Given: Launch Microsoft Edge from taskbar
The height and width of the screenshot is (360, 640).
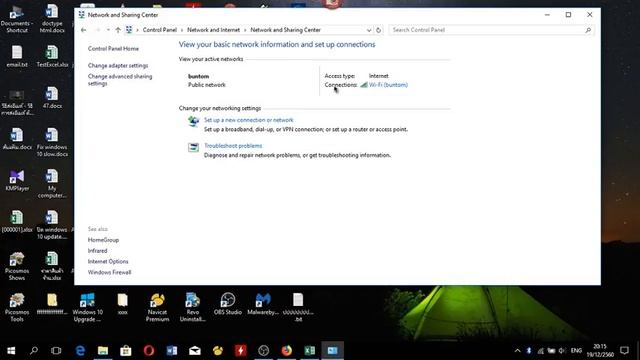Looking at the screenshot, I should coord(80,351).
